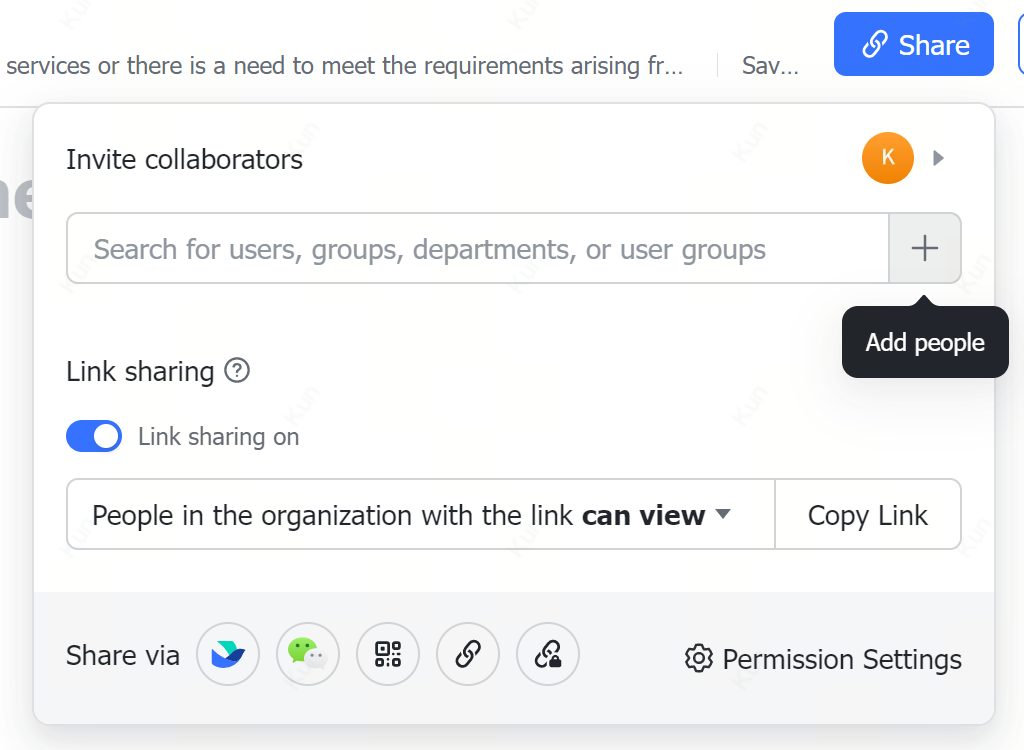Open the Permission Settings text link
This screenshot has height=750, width=1024.
coord(841,659)
